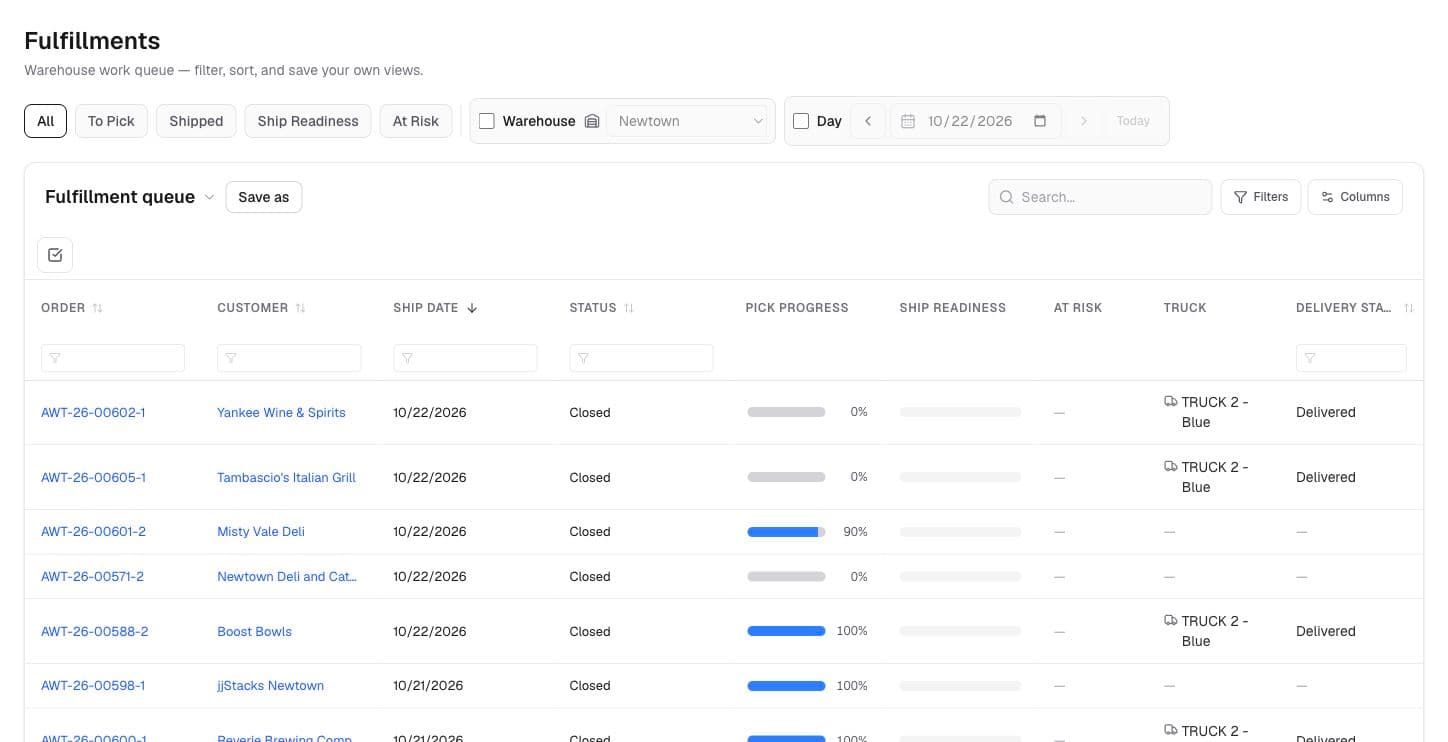The width and height of the screenshot is (1448, 742).
Task: Click the Save as button
Action: 264,197
